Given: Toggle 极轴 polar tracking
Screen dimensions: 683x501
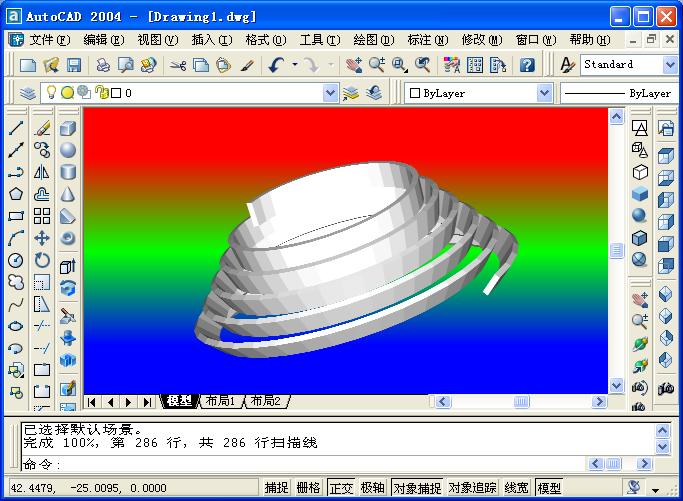Looking at the screenshot, I should point(372,487).
